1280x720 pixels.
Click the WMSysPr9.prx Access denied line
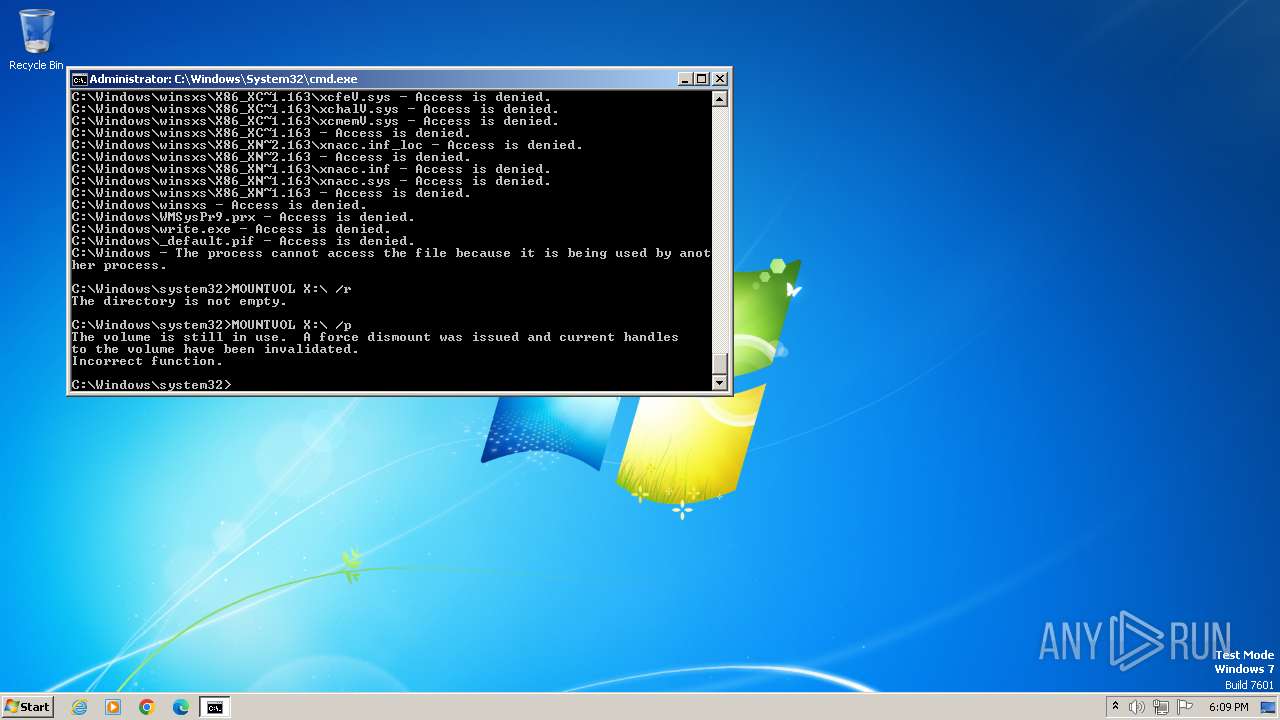point(243,217)
